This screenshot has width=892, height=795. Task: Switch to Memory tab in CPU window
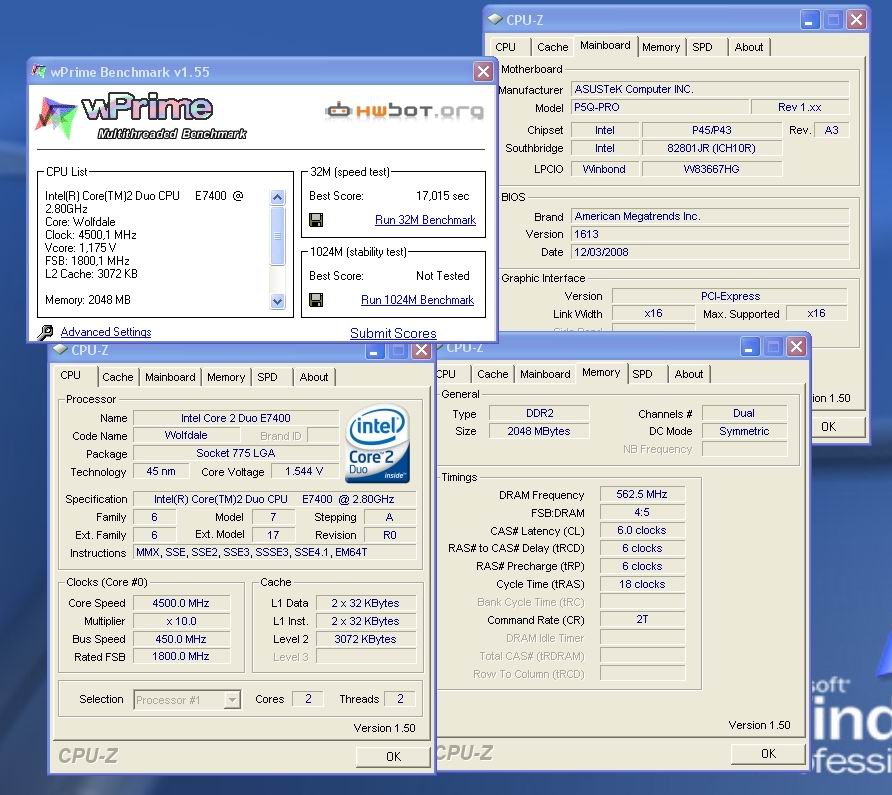point(226,377)
